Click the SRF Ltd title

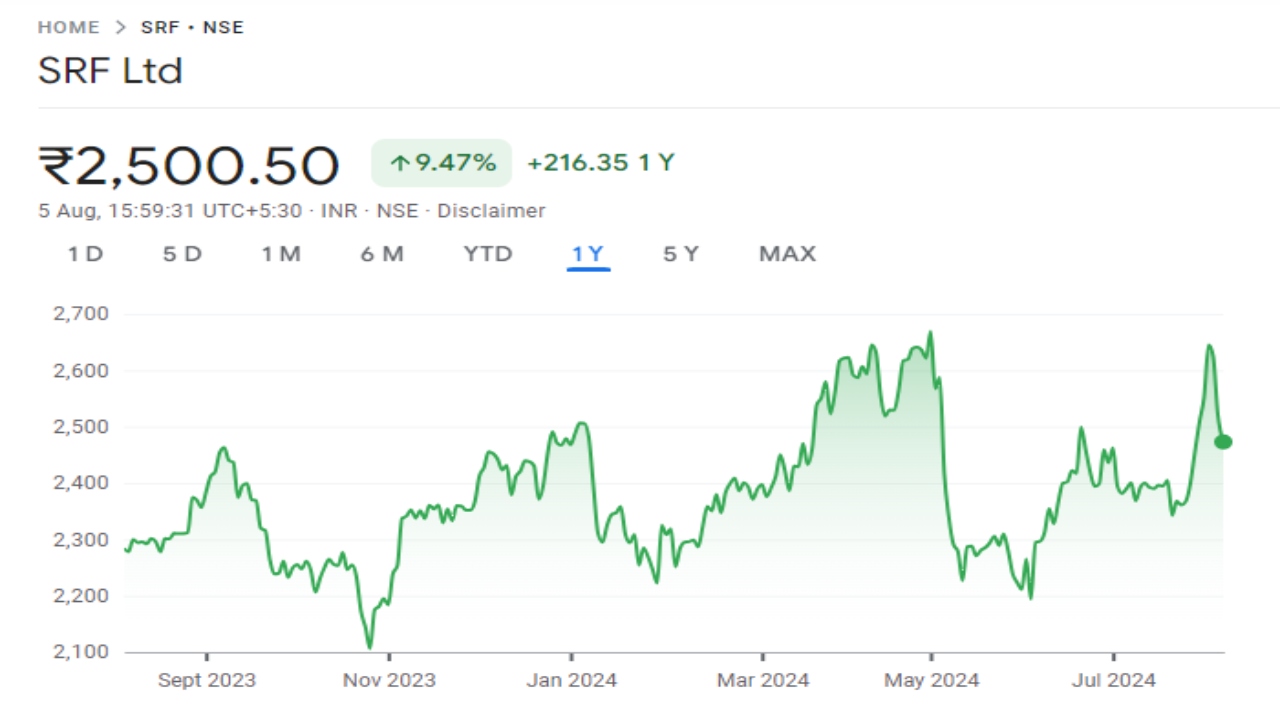110,71
